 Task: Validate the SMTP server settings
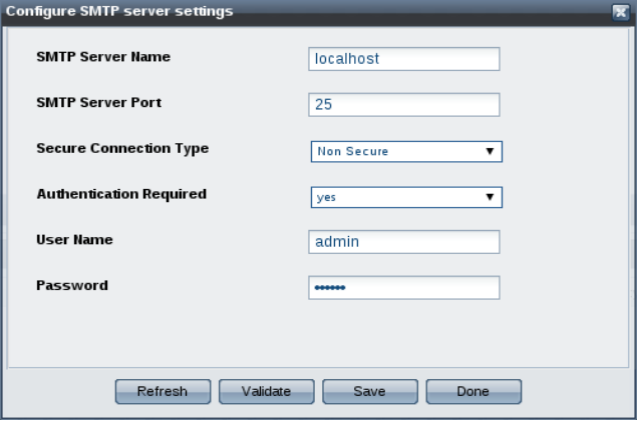[x=266, y=392]
